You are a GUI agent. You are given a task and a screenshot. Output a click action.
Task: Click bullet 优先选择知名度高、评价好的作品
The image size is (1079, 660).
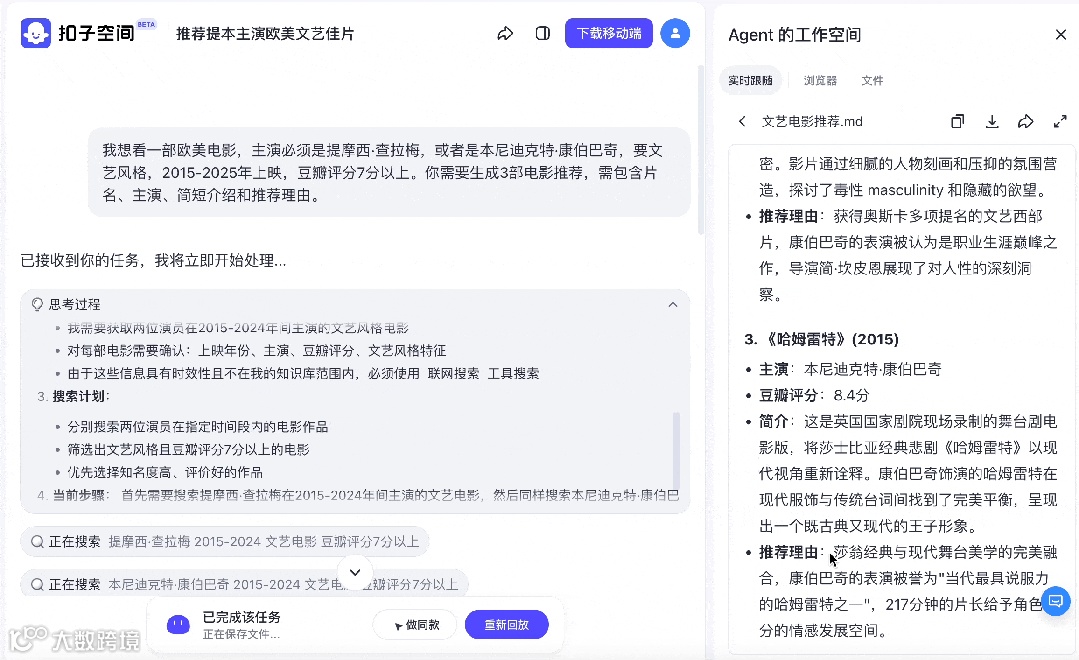point(164,472)
